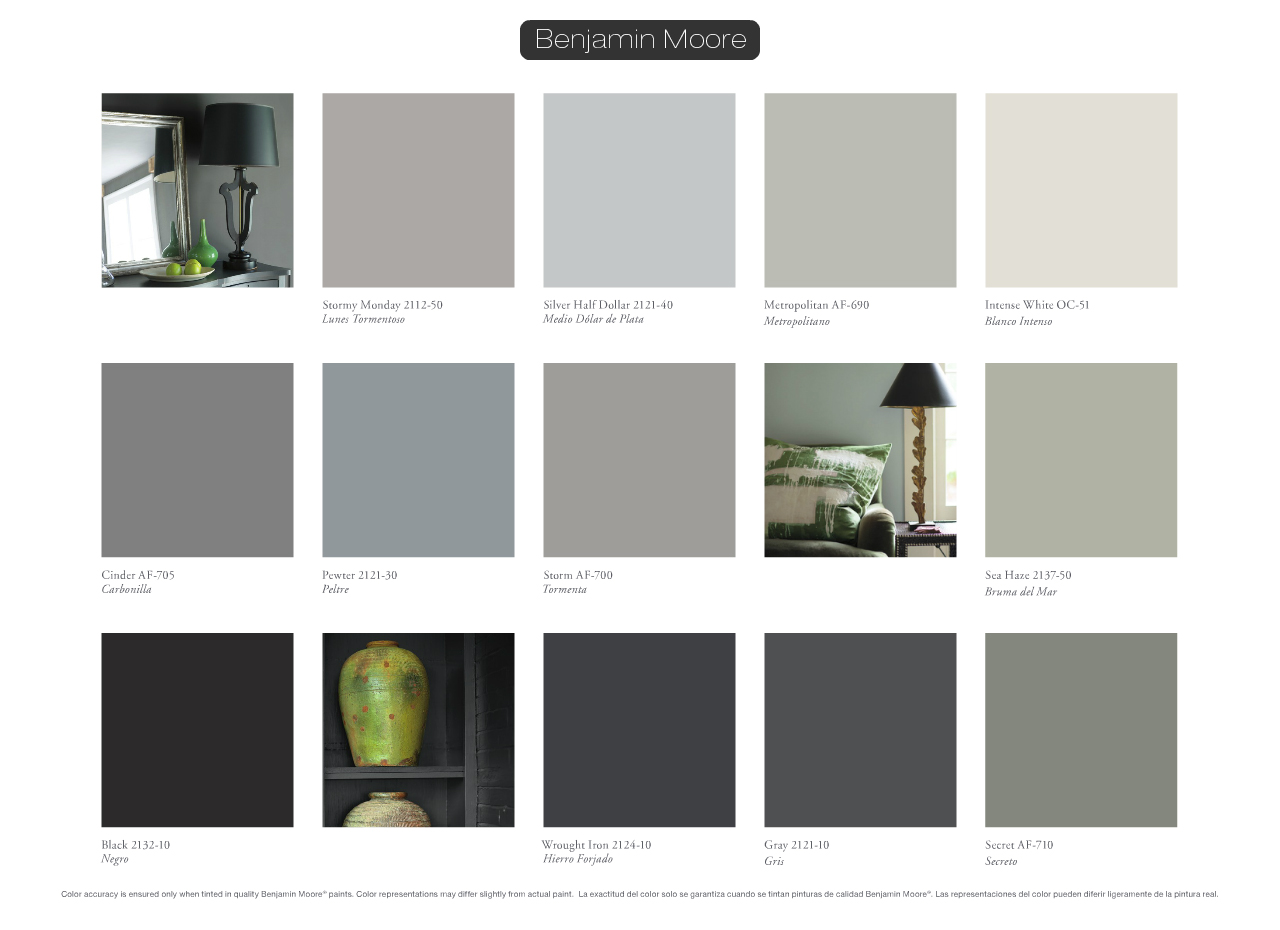Click the 'Hierro Forjado' caption
The height and width of the screenshot is (930, 1280).
578,860
